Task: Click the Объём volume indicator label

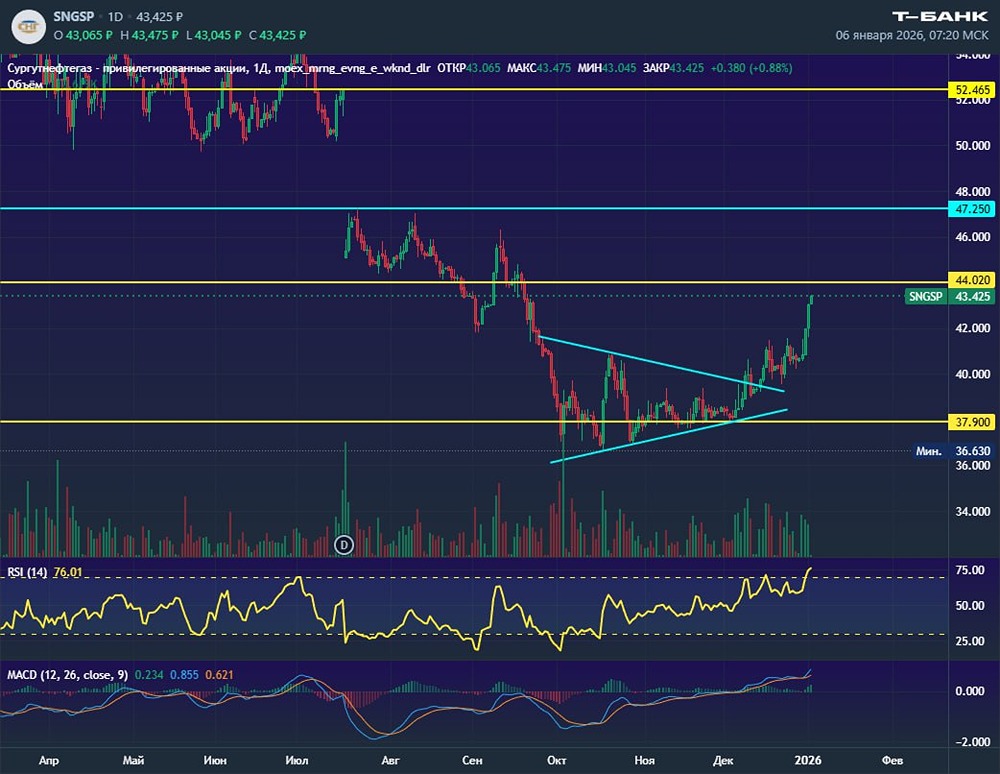Action: tap(24, 85)
